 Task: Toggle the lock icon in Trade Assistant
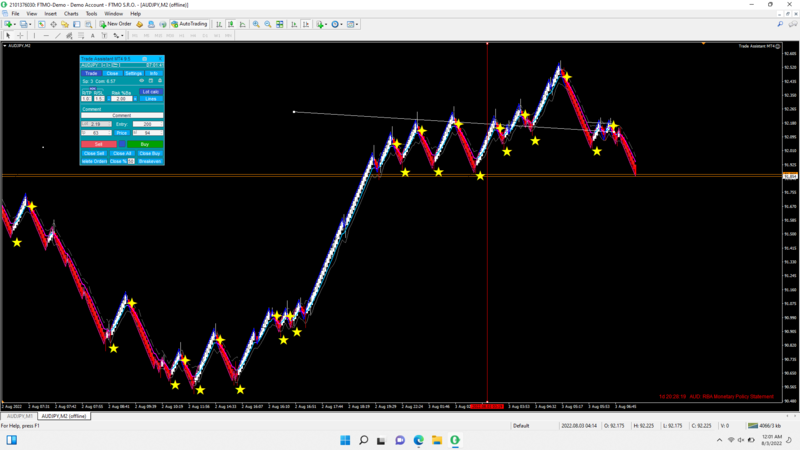[x=160, y=81]
